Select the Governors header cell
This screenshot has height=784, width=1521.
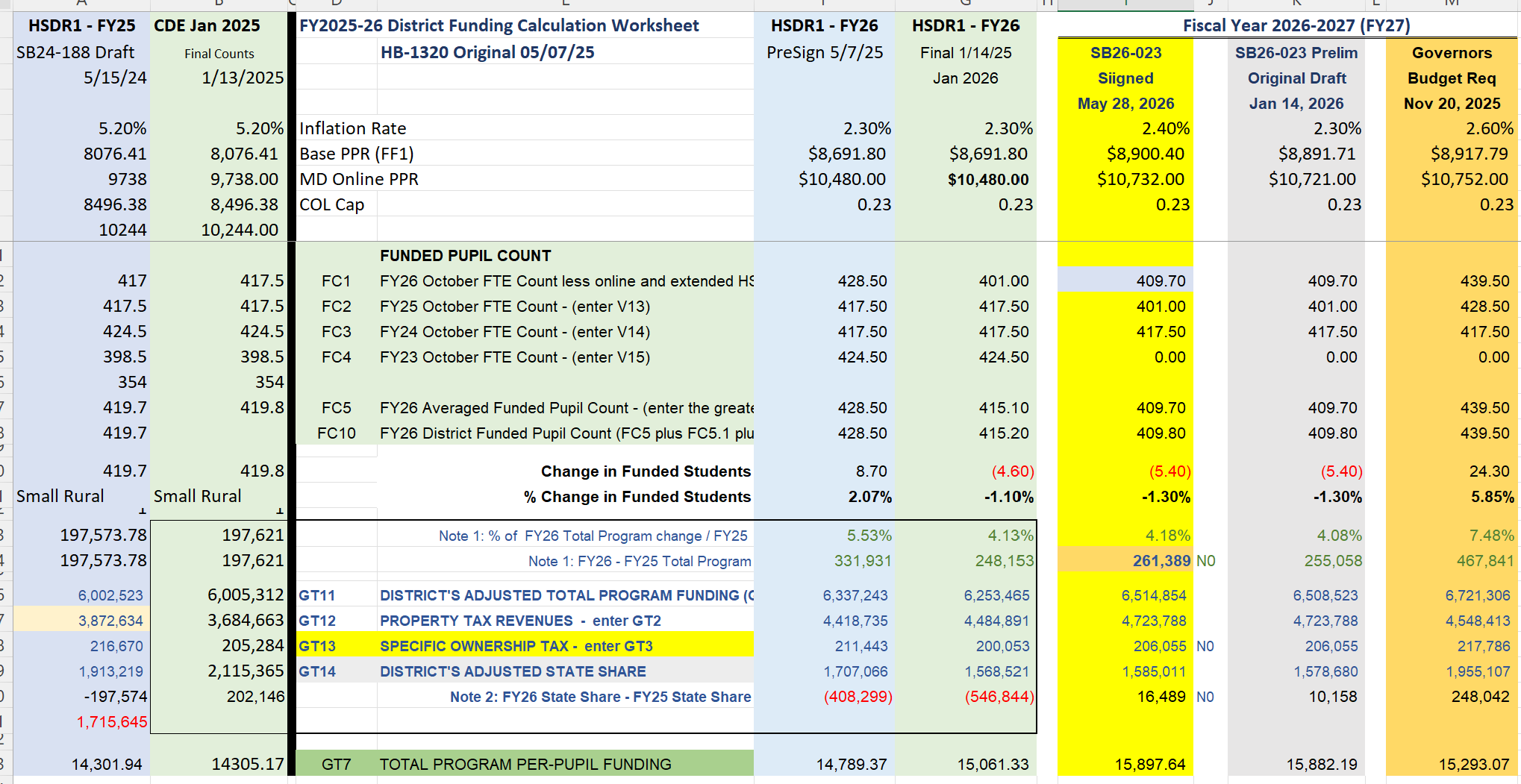click(1452, 53)
